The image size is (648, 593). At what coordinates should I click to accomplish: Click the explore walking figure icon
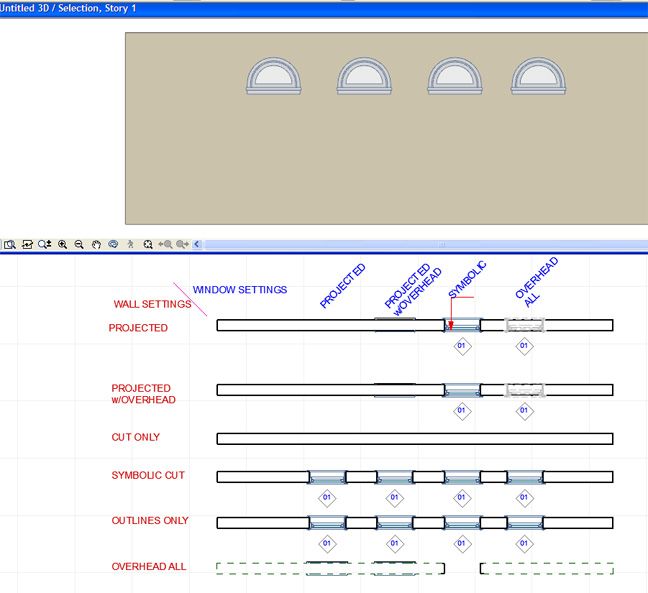(131, 244)
